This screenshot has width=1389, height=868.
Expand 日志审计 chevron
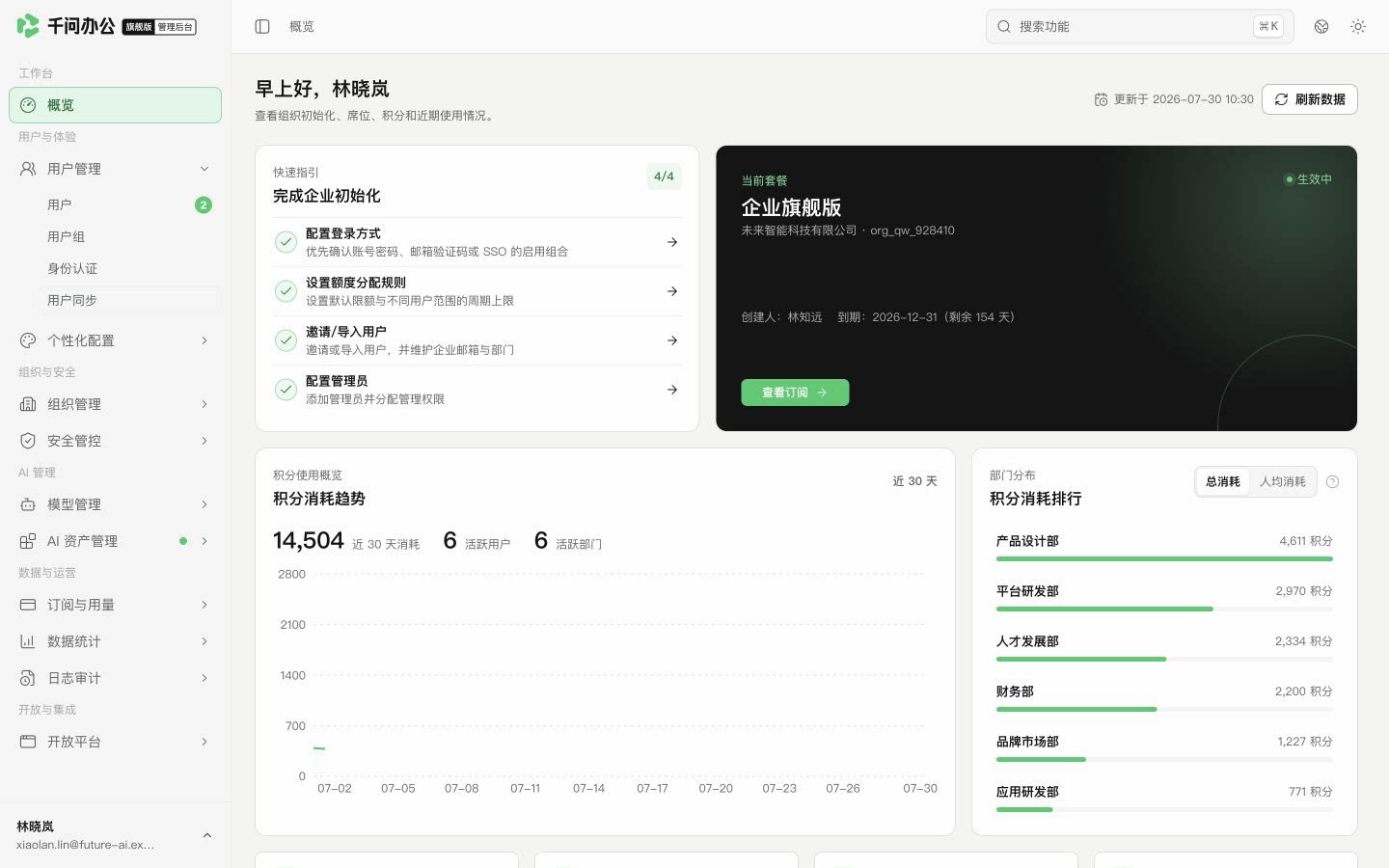click(204, 678)
